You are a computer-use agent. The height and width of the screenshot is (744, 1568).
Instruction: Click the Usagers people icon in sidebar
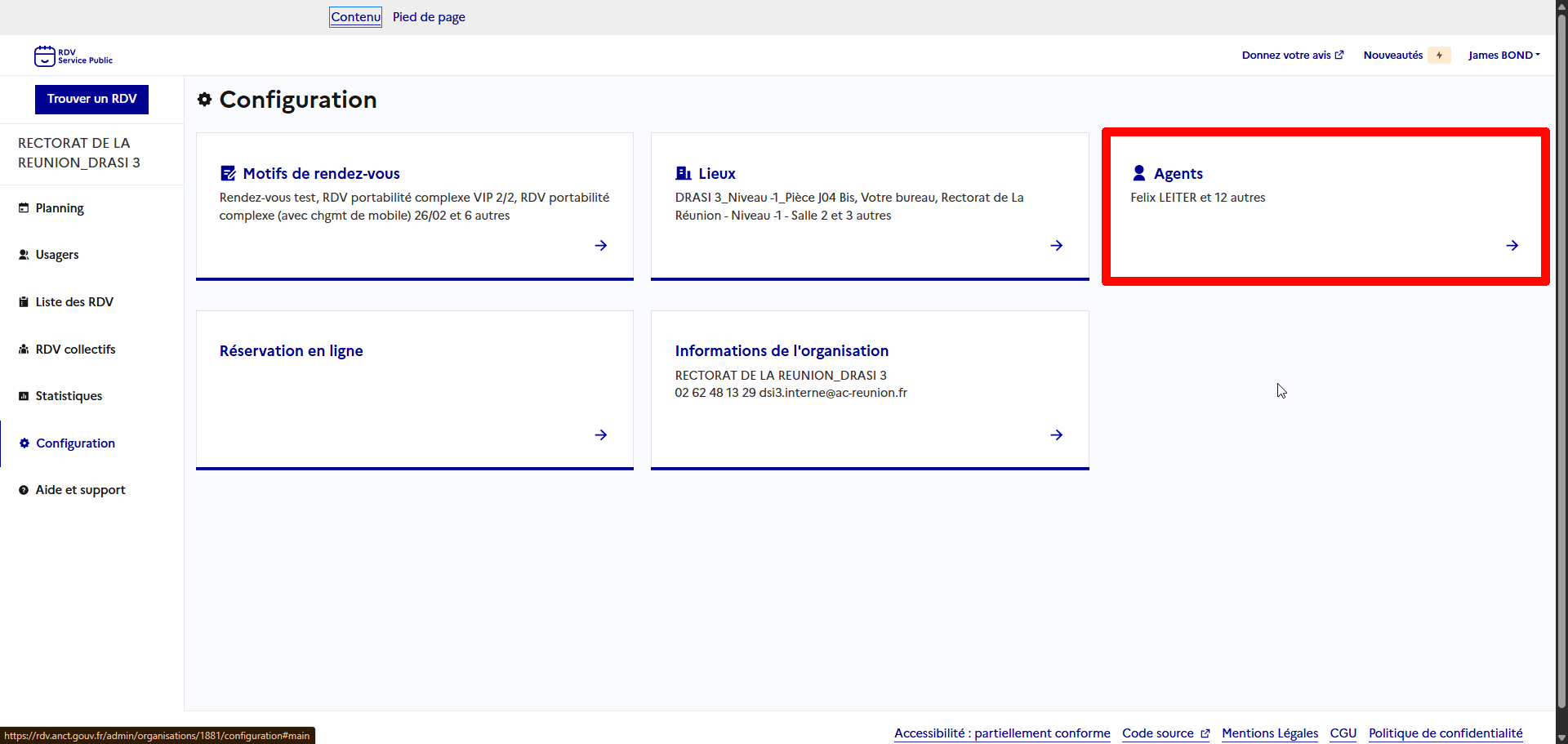point(24,255)
